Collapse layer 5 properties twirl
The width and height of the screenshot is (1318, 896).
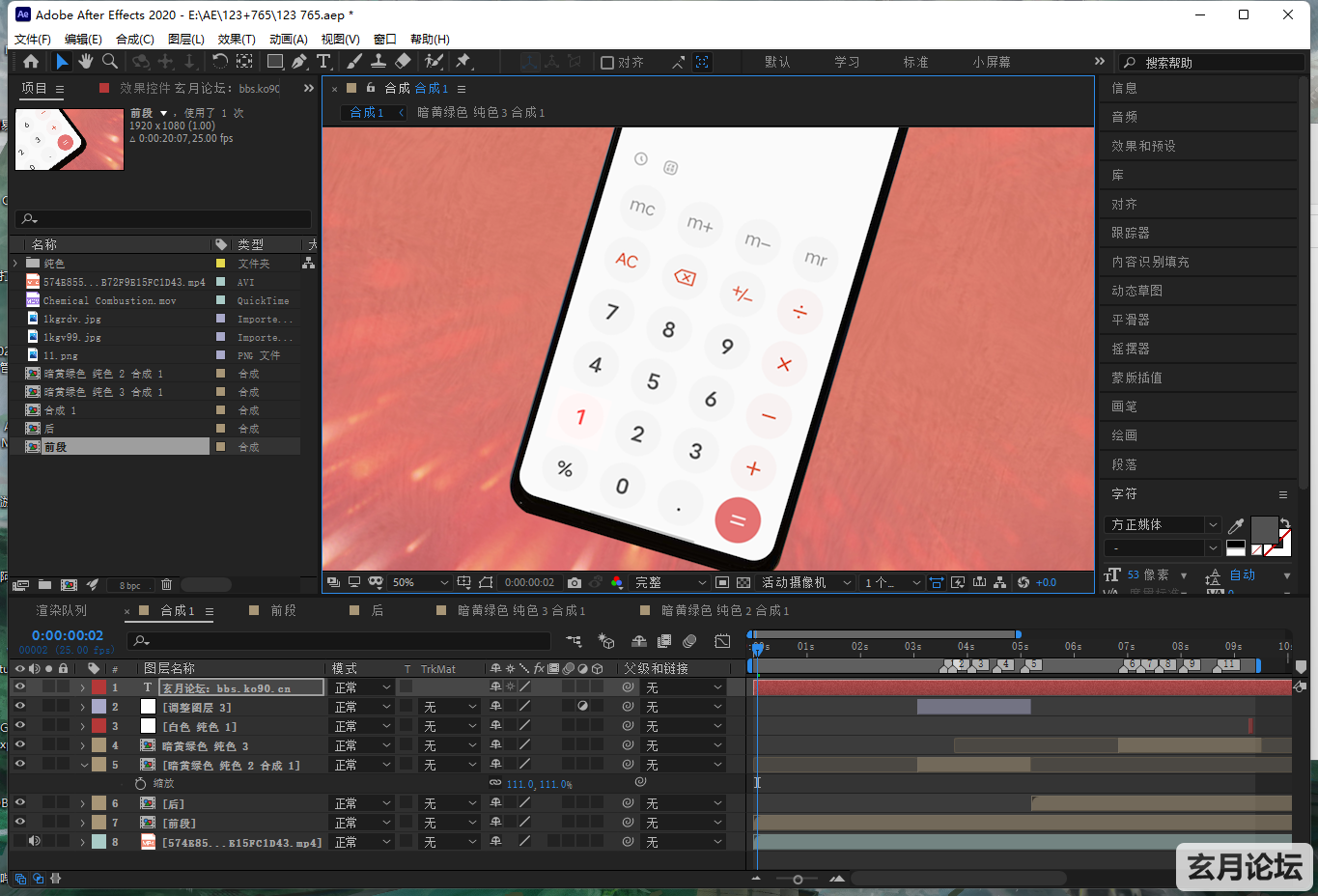pyautogui.click(x=83, y=765)
